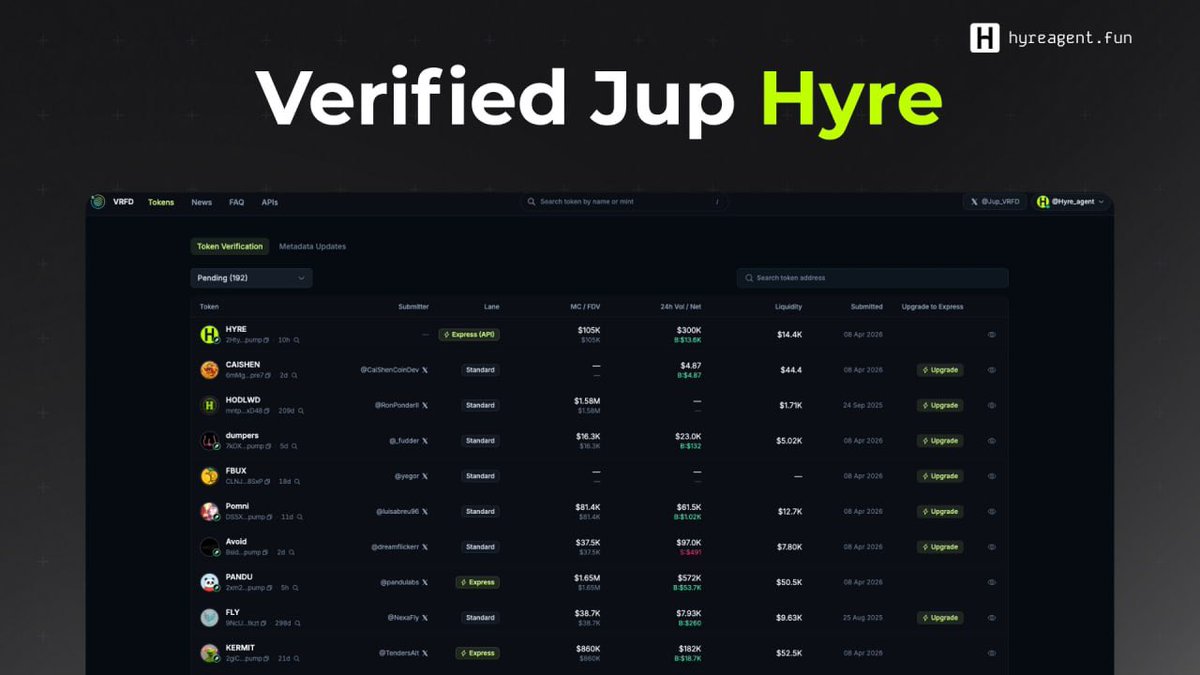Open the @Jup_VRFD X link
Screen dimensions: 1200x675
click(x=995, y=202)
